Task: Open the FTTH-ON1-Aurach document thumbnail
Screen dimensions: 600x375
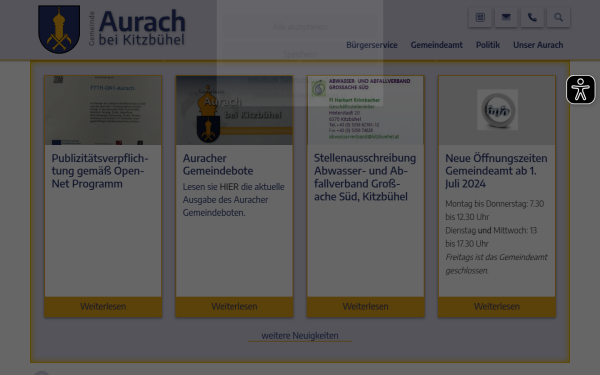Action: [103, 110]
